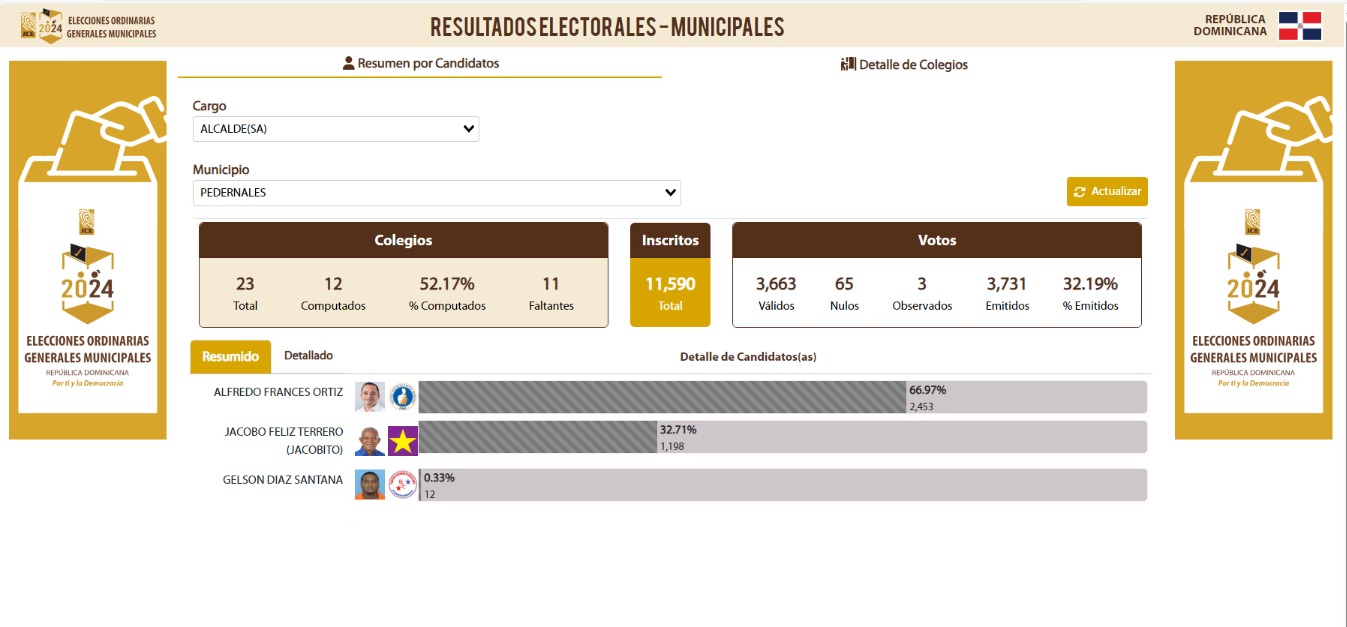This screenshot has width=1347, height=627.
Task: Open the Cargo dropdown showing ALCALDE(SA)
Action: coord(335,129)
